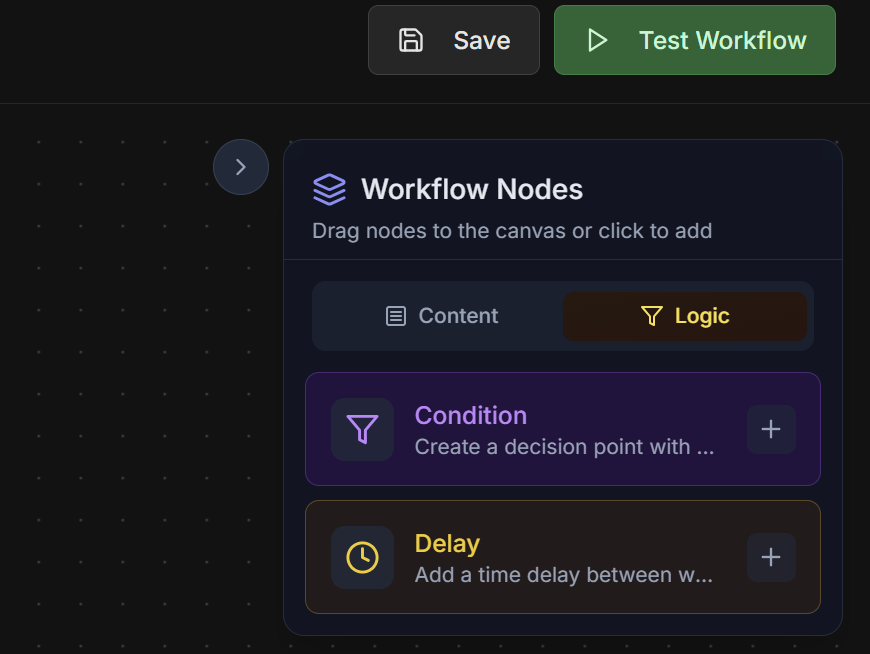Click the Save button
The height and width of the screenshot is (654, 870).
[x=453, y=40]
